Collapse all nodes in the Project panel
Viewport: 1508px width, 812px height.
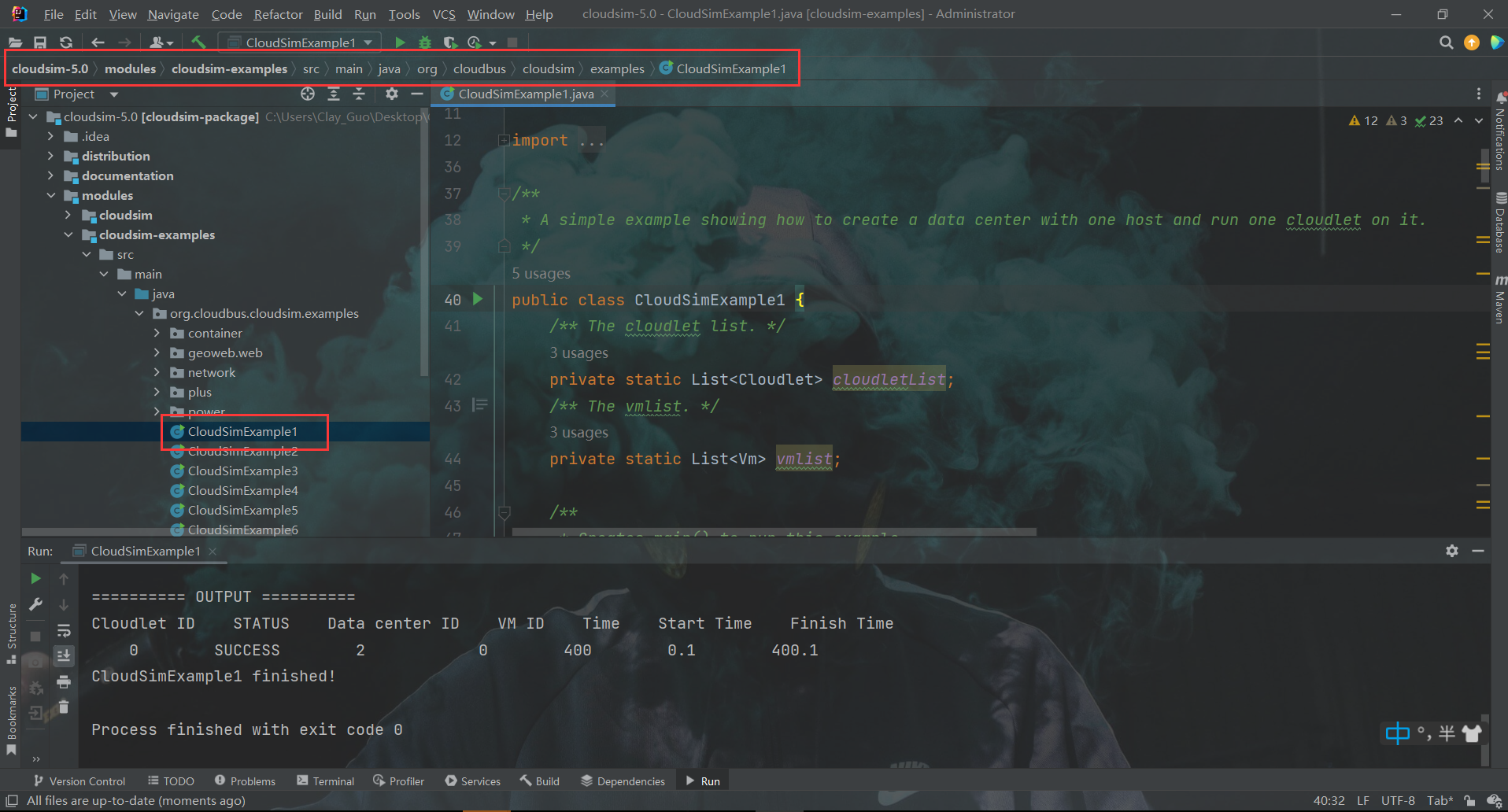click(x=359, y=94)
